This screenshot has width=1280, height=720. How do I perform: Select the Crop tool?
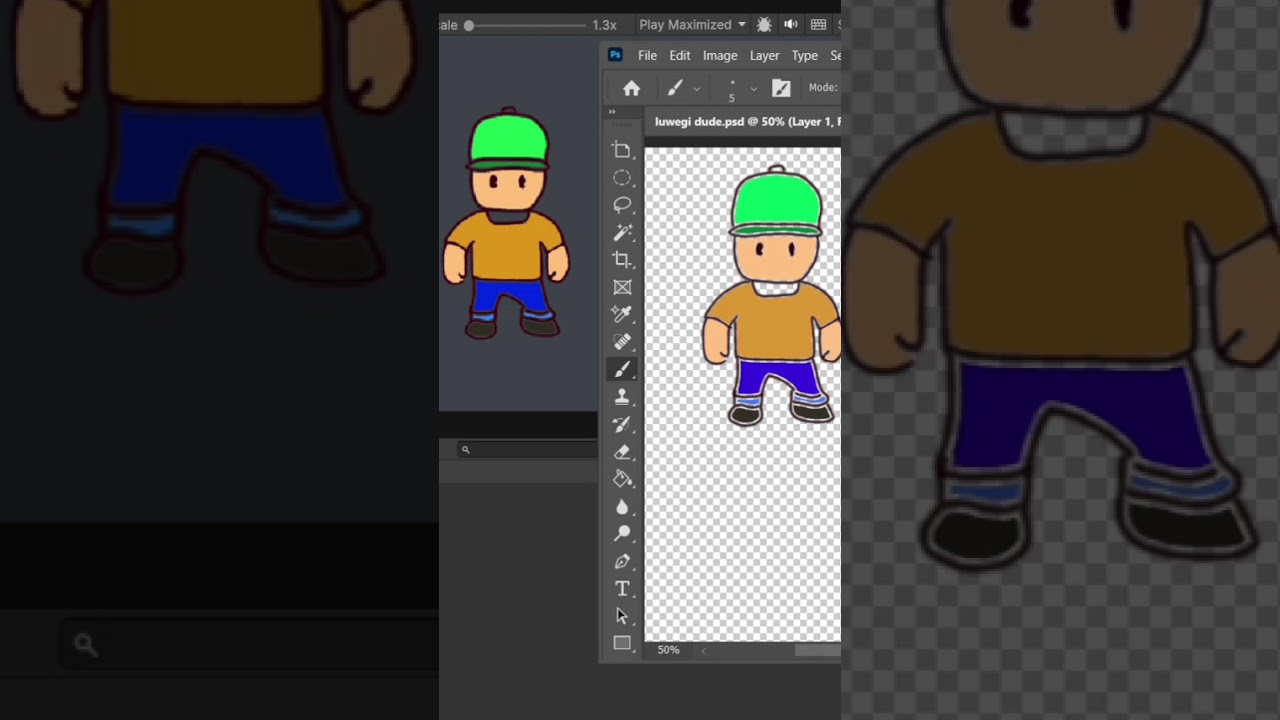[622, 260]
